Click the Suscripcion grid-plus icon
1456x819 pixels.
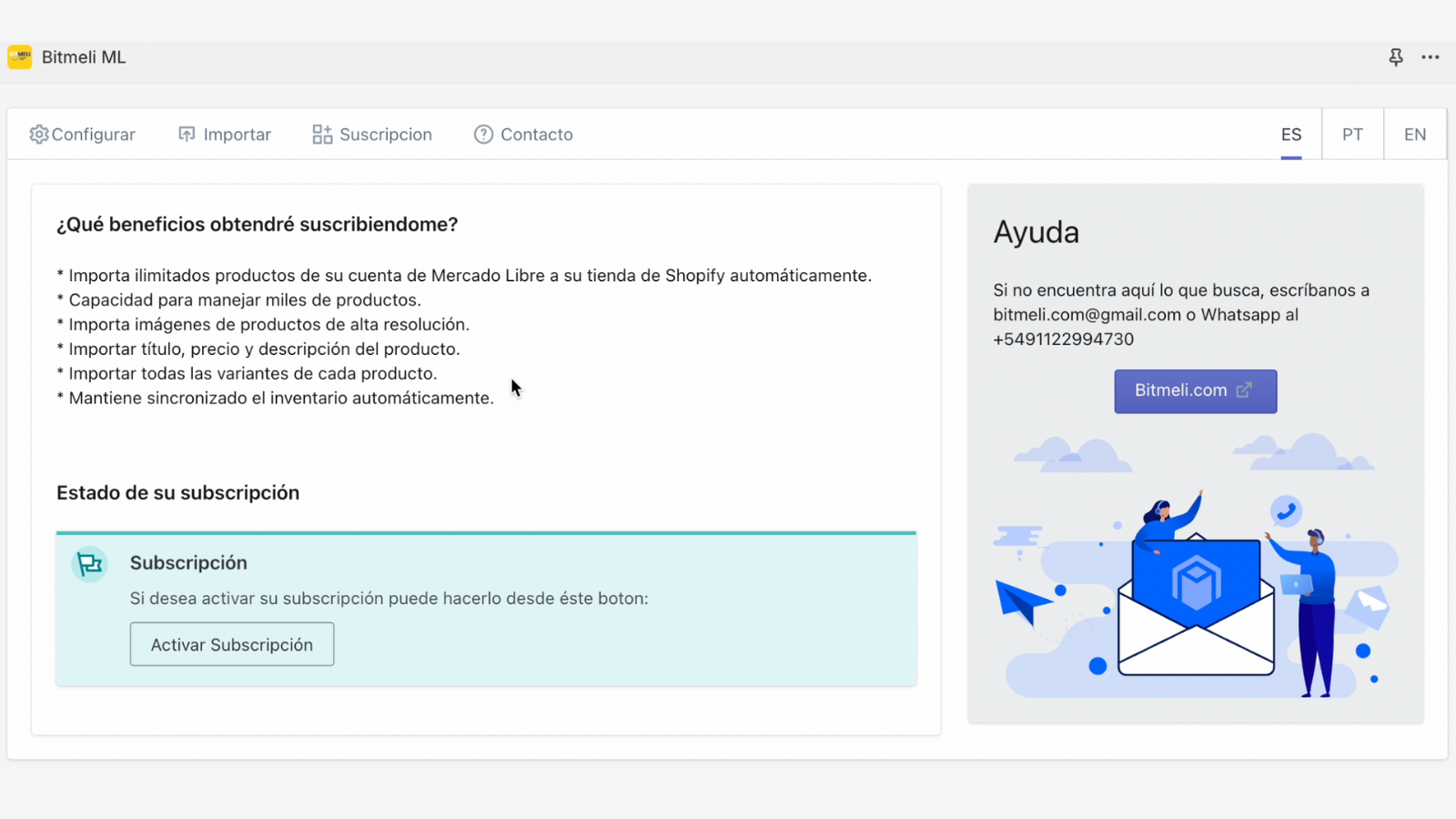(322, 135)
